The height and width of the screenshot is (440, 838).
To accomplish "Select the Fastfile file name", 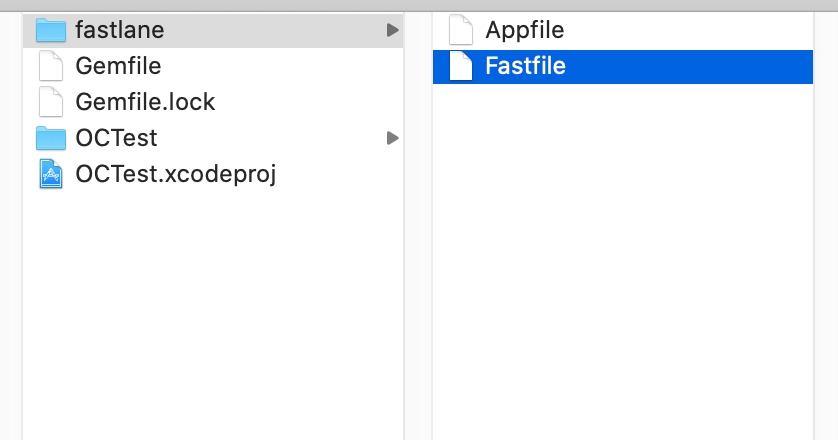I will pyautogui.click(x=525, y=66).
